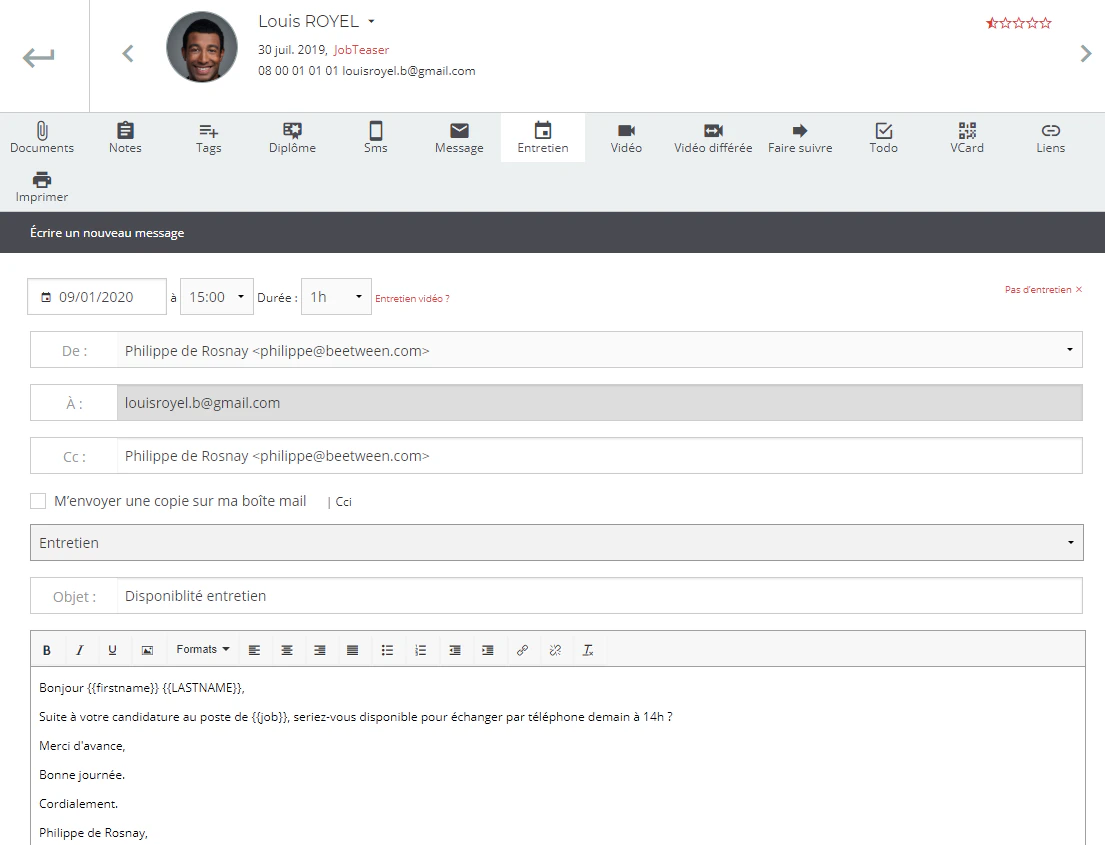Open the Notes clipboard tool
Screen dimensions: 1105x845
click(x=125, y=137)
